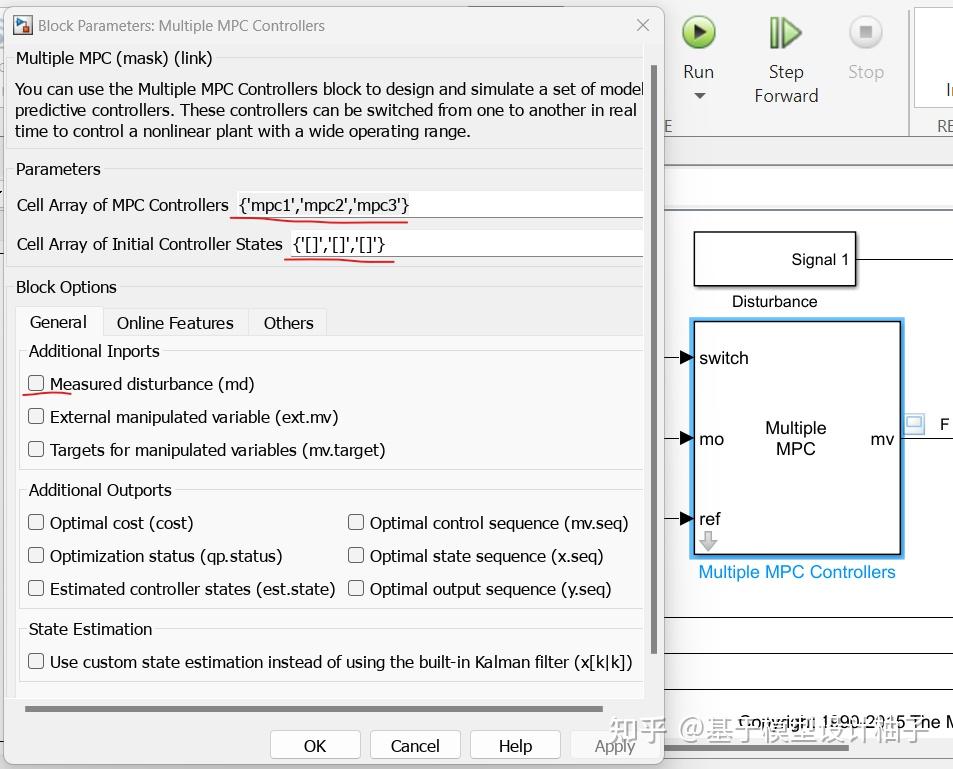
Task: Click the 'Signal 1' label
Action: [819, 260]
